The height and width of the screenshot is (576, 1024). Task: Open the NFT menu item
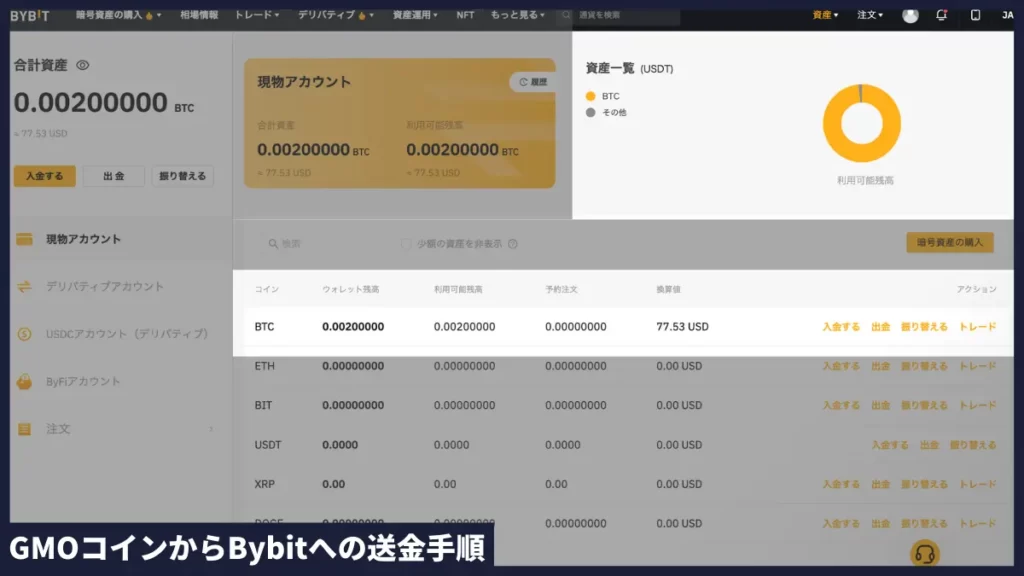pyautogui.click(x=465, y=15)
